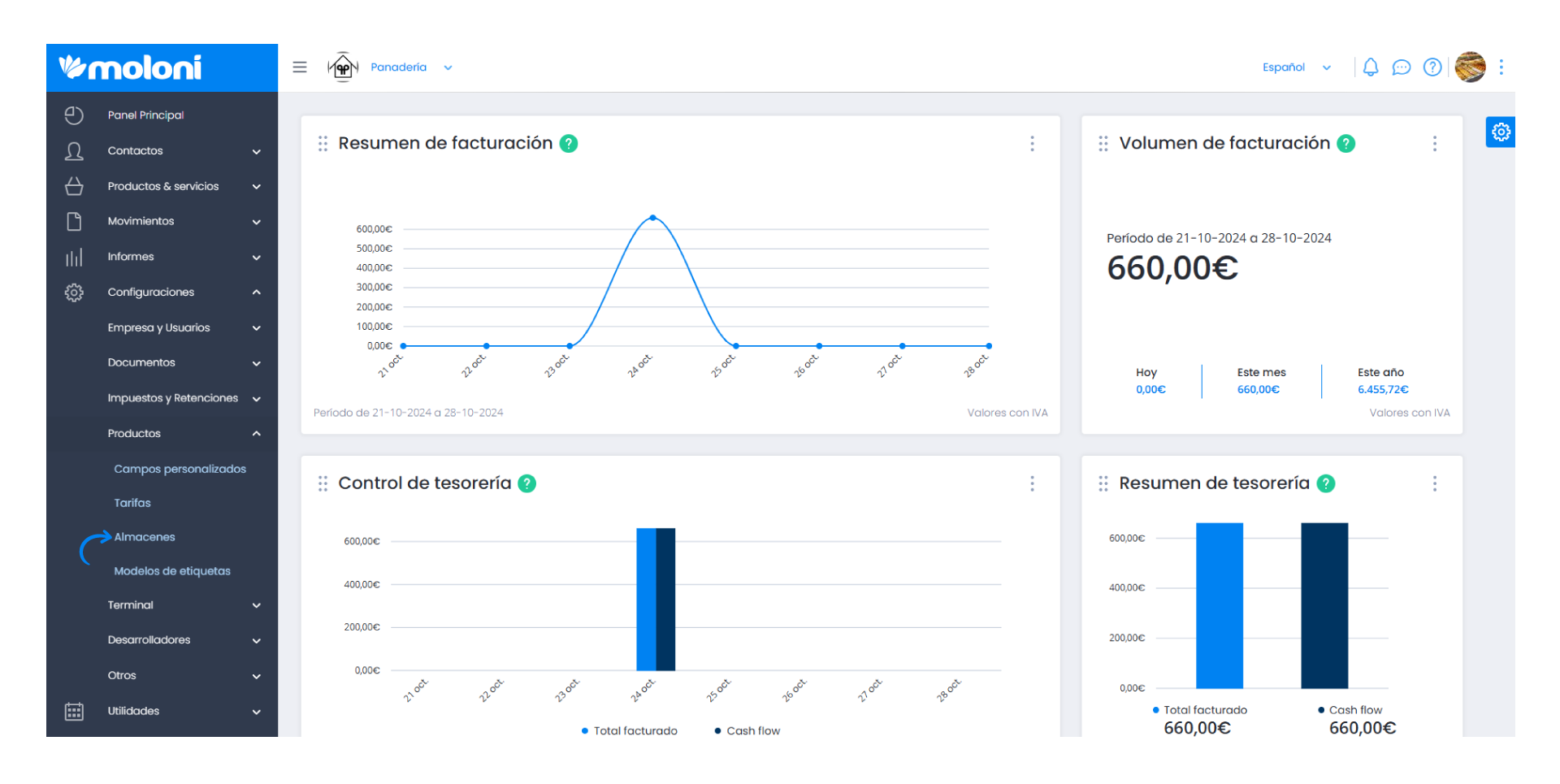The height and width of the screenshot is (784, 1560).
Task: Toggle Total facturado legend in Control de tesorería
Action: click(630, 731)
